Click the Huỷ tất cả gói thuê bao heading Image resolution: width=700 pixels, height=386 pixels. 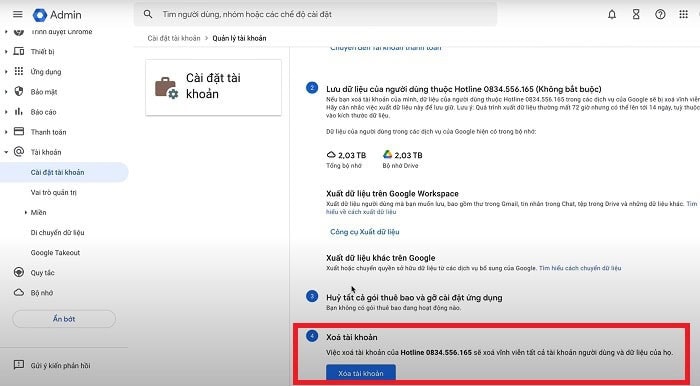click(x=414, y=298)
